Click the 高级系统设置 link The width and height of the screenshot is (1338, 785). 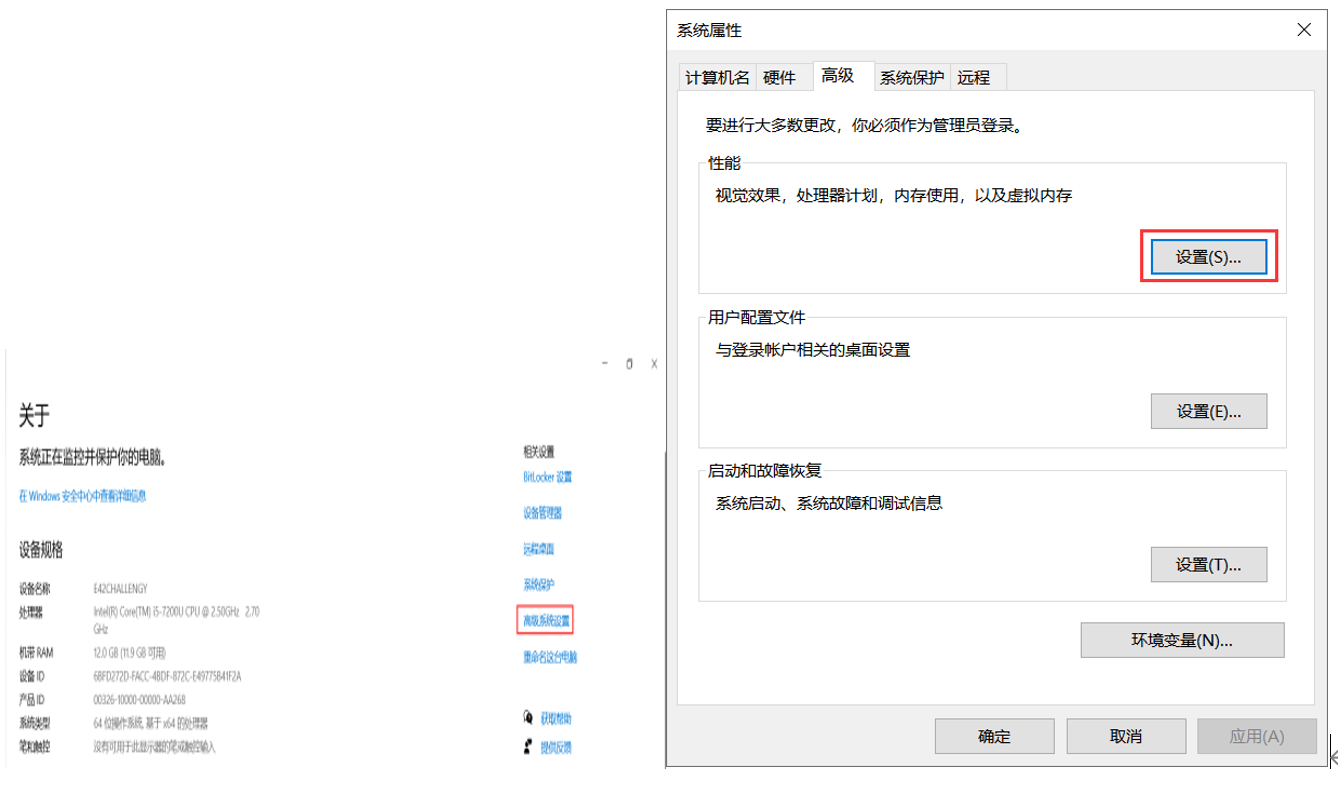546,622
